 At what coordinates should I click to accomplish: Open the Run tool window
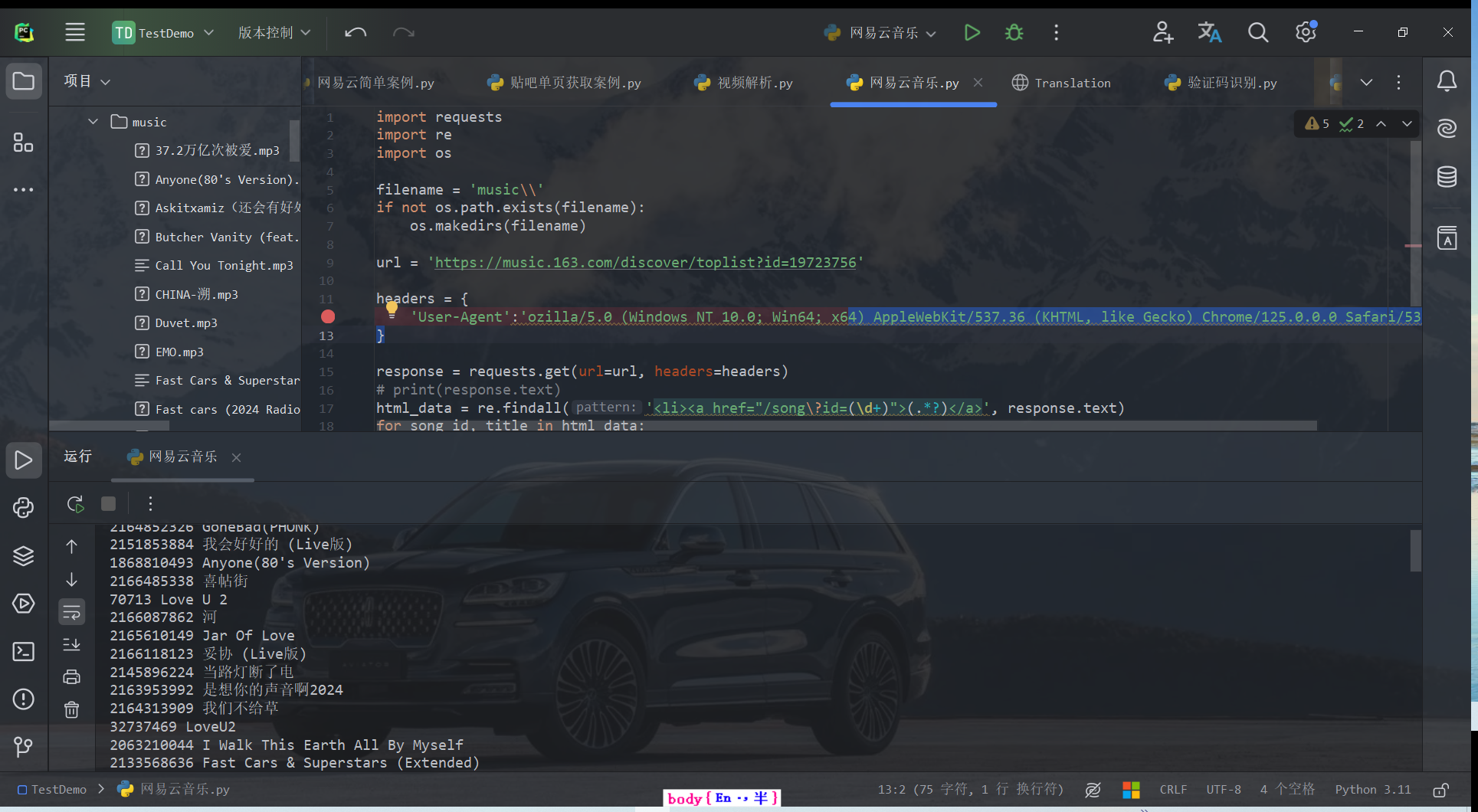(24, 460)
